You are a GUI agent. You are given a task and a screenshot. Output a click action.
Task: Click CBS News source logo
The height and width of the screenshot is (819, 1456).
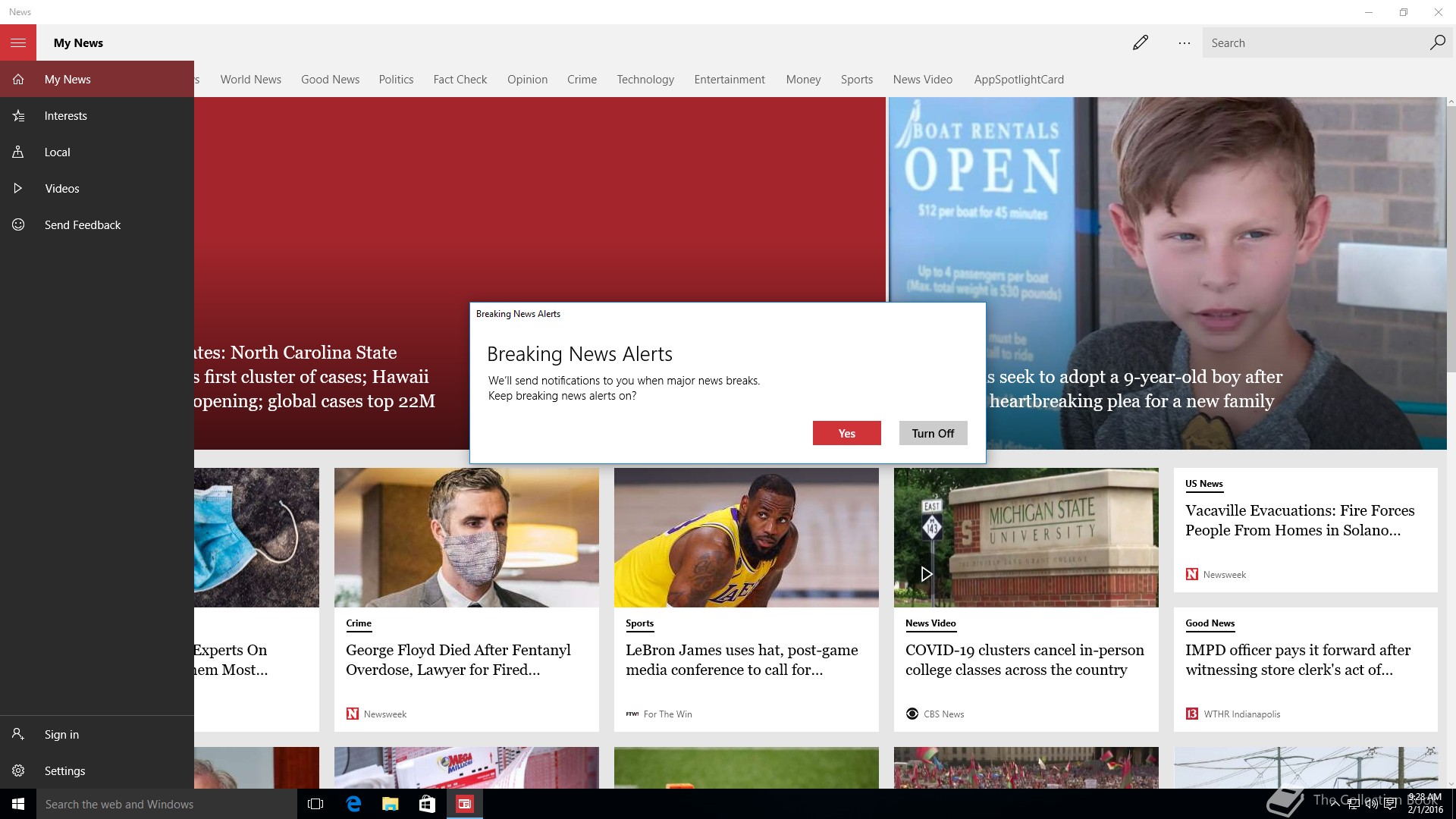912,714
